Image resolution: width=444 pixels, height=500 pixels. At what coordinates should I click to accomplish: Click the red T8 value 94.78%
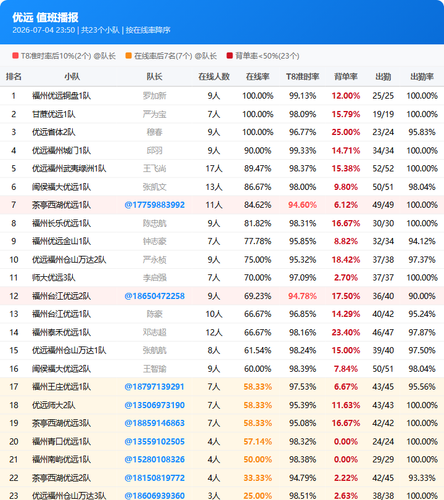[303, 296]
